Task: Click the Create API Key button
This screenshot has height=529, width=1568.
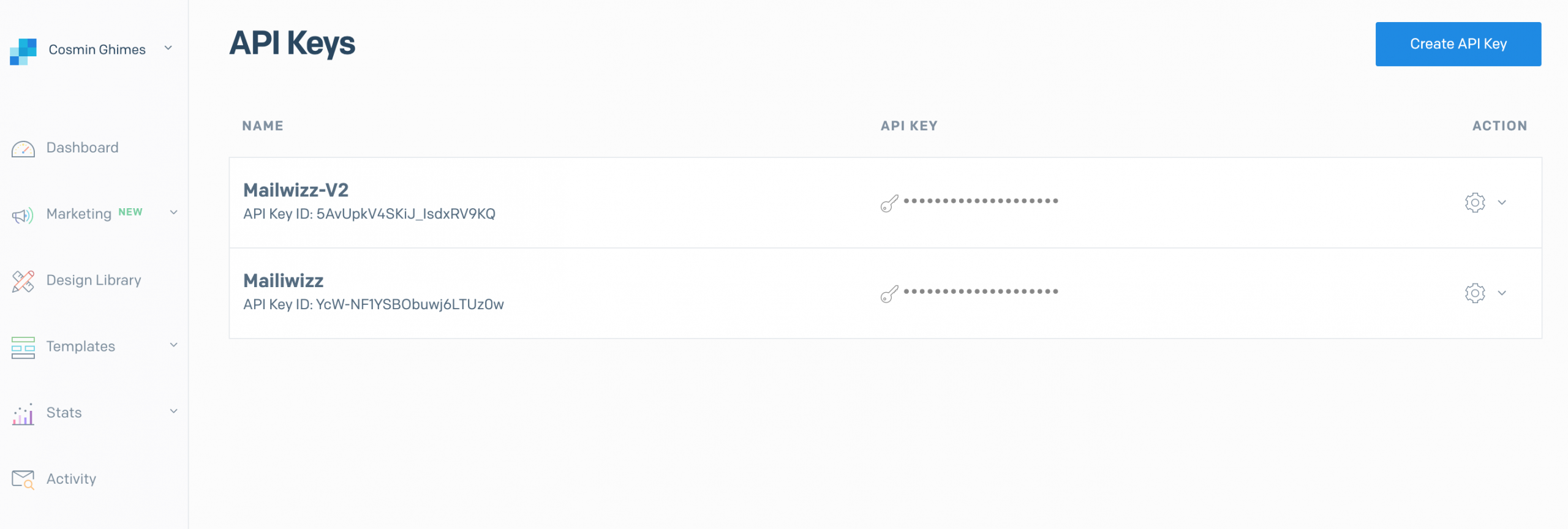Action: (1458, 44)
